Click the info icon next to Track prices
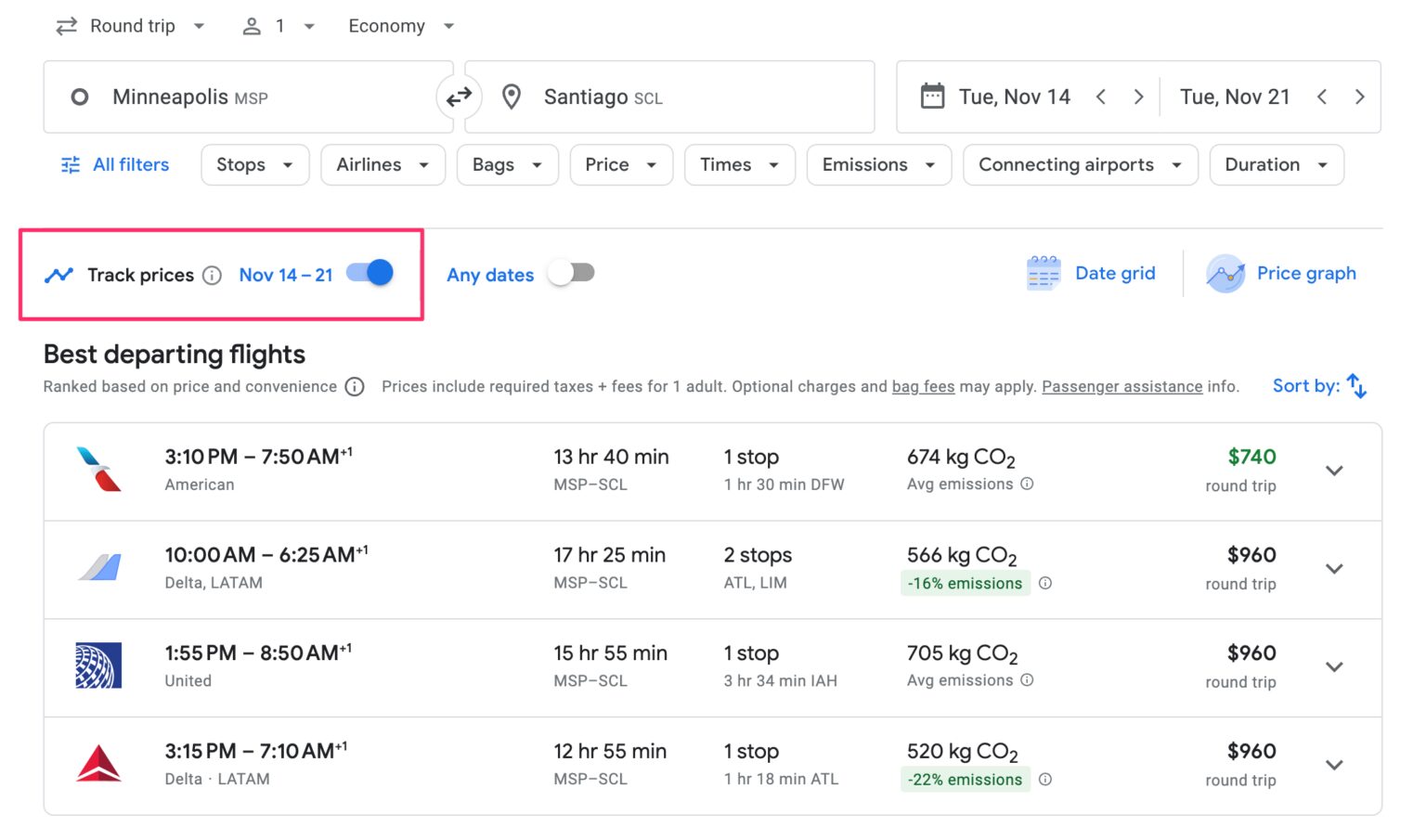The width and height of the screenshot is (1426, 840). [x=213, y=275]
